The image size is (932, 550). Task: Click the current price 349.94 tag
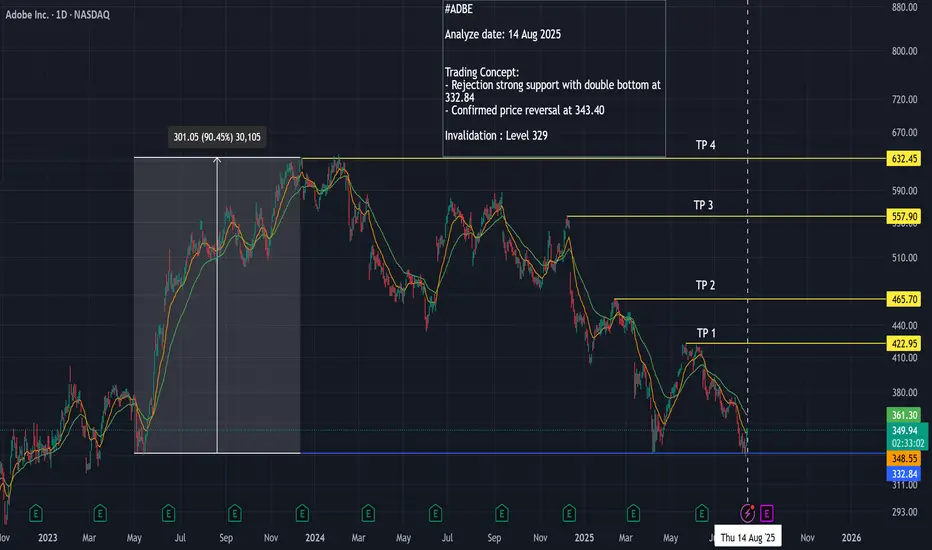907,430
